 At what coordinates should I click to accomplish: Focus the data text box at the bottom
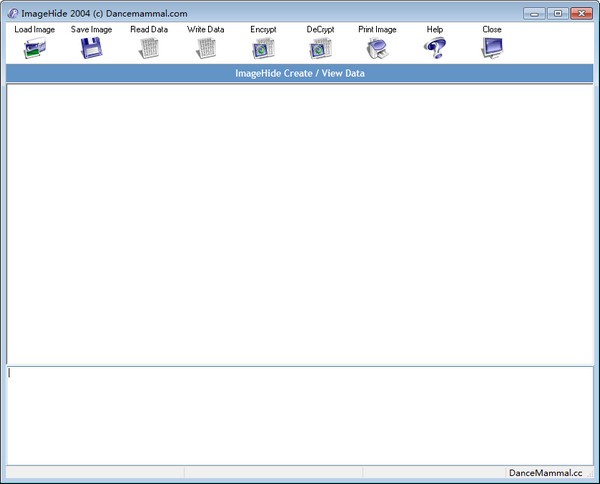[x=300, y=413]
